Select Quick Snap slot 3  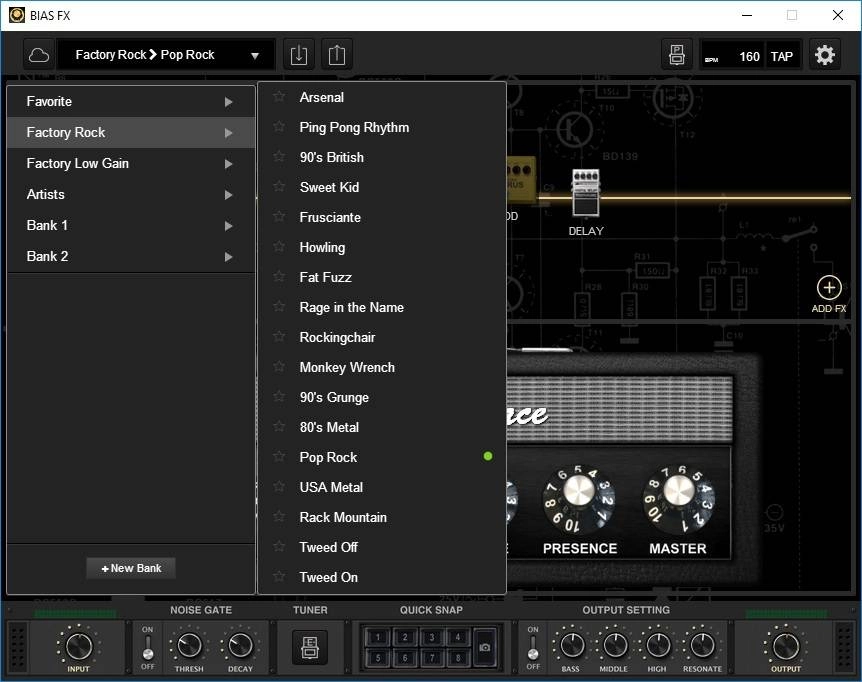pos(432,637)
